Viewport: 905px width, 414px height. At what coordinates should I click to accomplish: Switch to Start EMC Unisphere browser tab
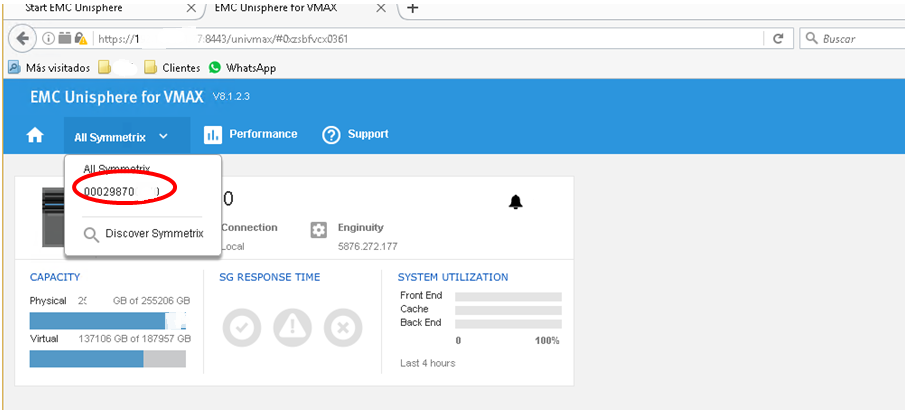tap(74, 8)
